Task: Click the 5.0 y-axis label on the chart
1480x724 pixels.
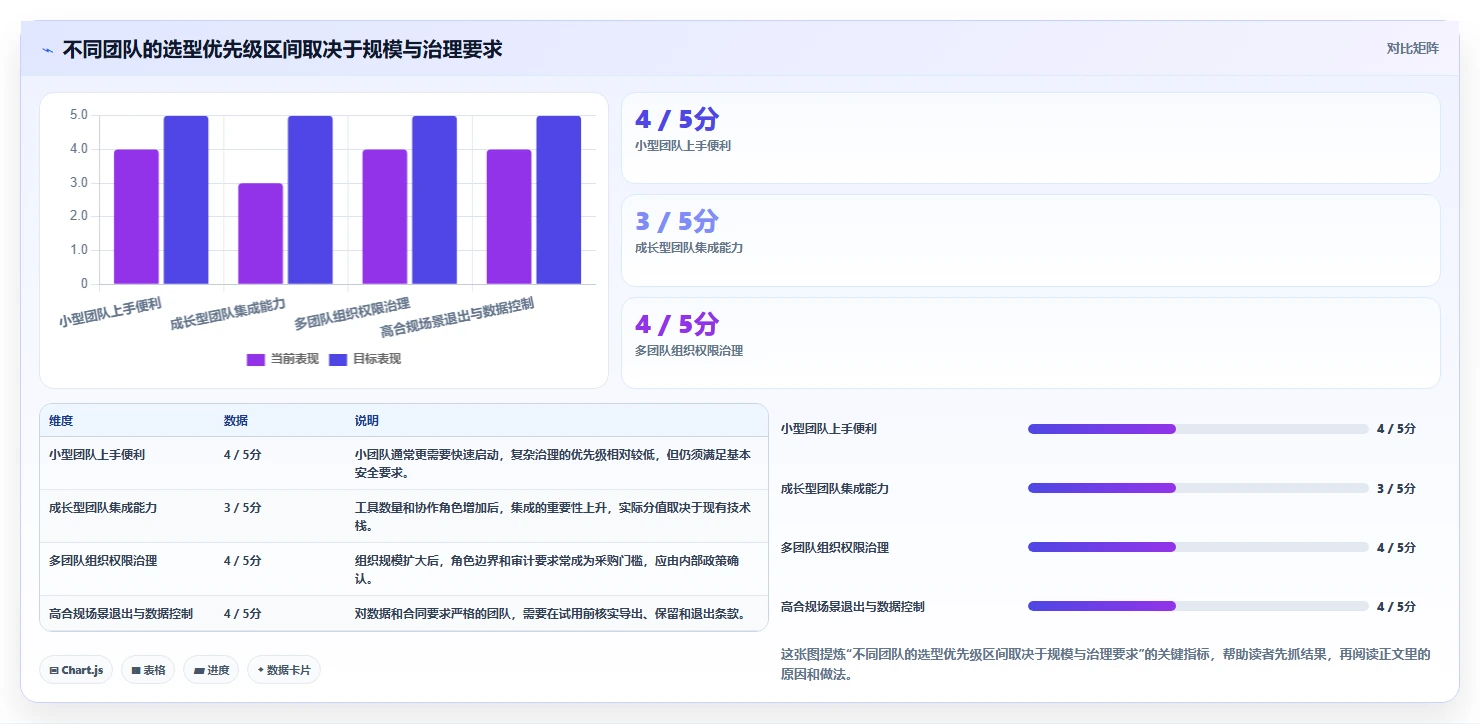Action: coord(79,115)
